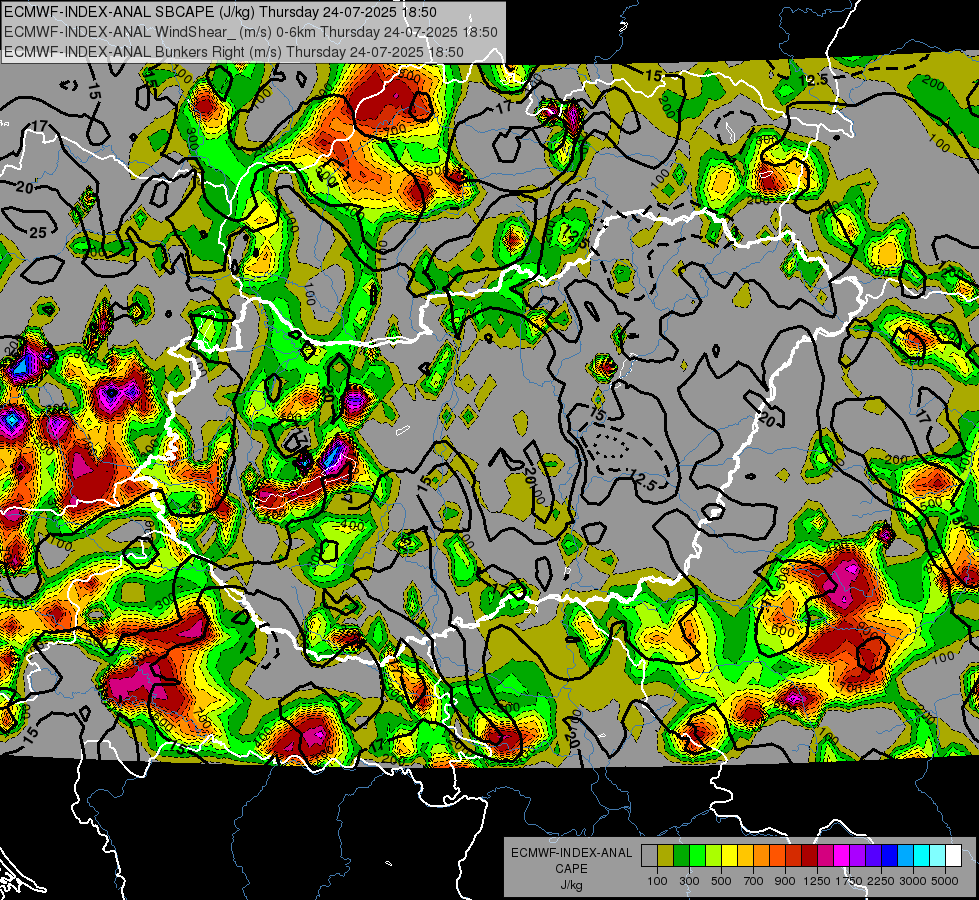Choose the bright magenta legend swatch
Image resolution: width=979 pixels, height=900 pixels.
(842, 855)
